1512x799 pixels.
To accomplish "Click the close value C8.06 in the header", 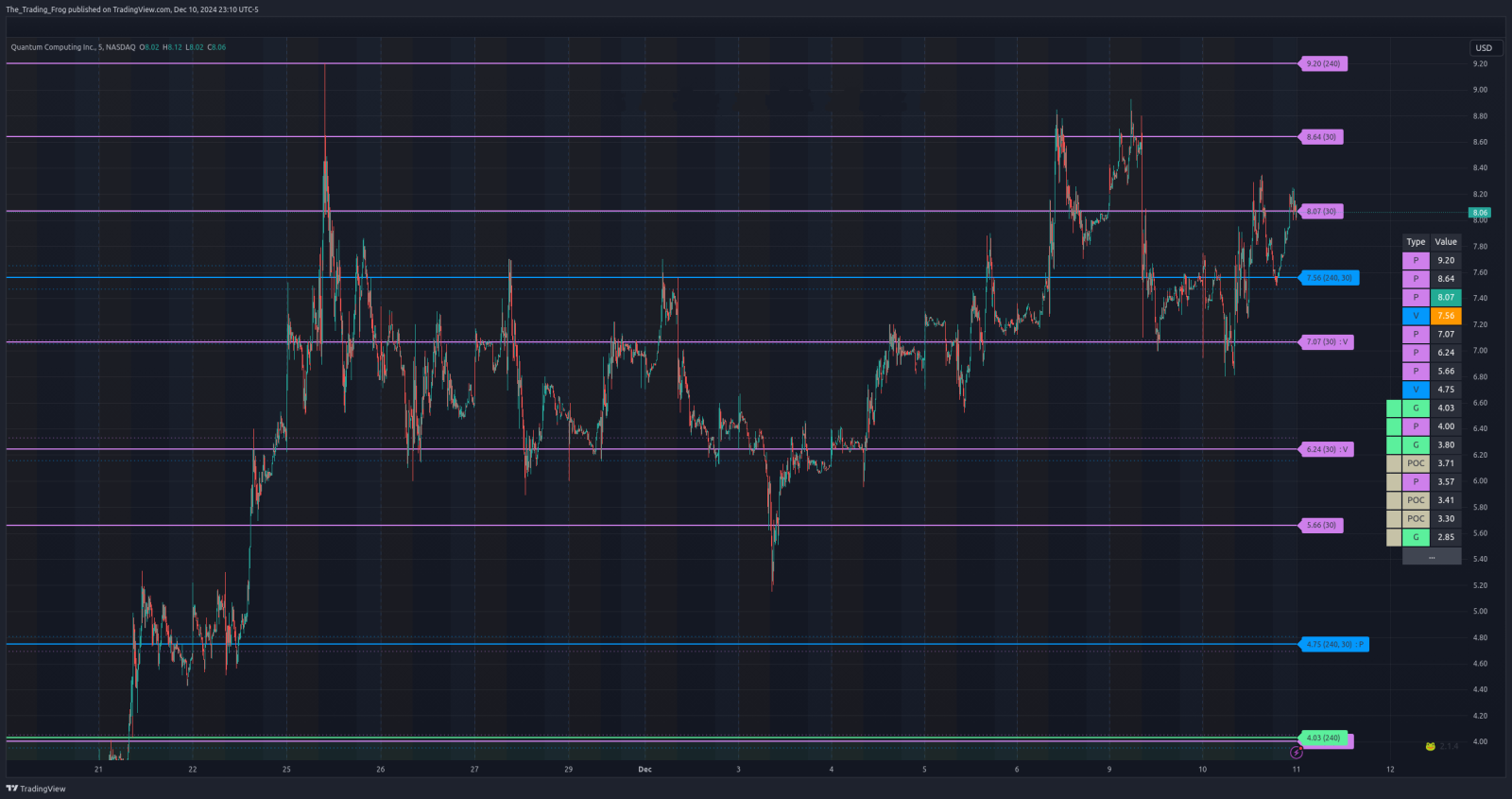I will (216, 47).
